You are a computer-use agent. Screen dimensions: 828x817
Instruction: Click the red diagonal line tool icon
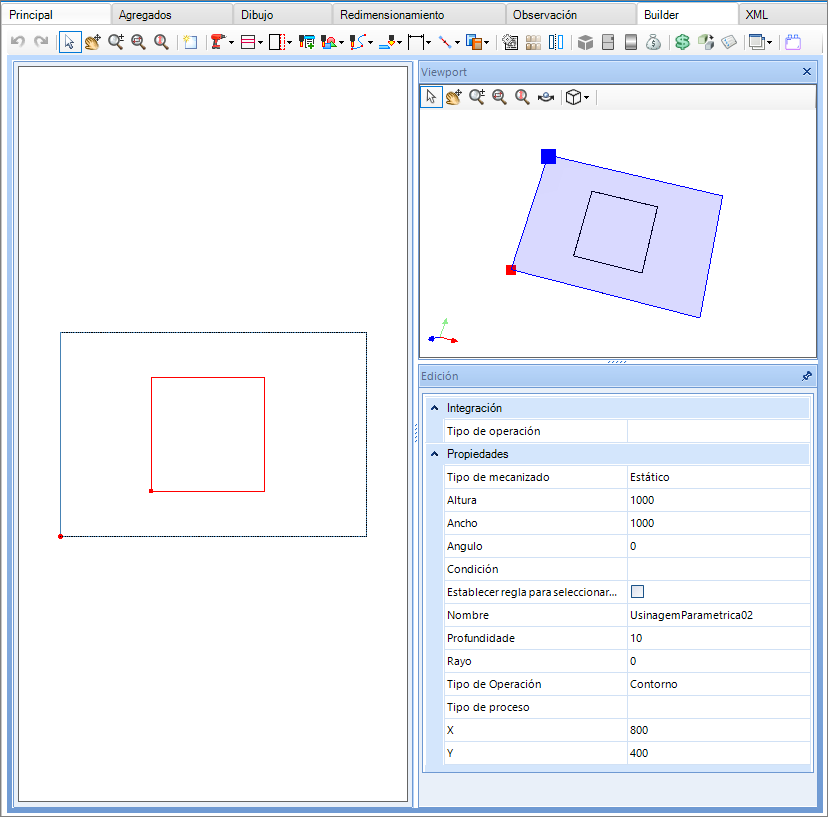(446, 42)
